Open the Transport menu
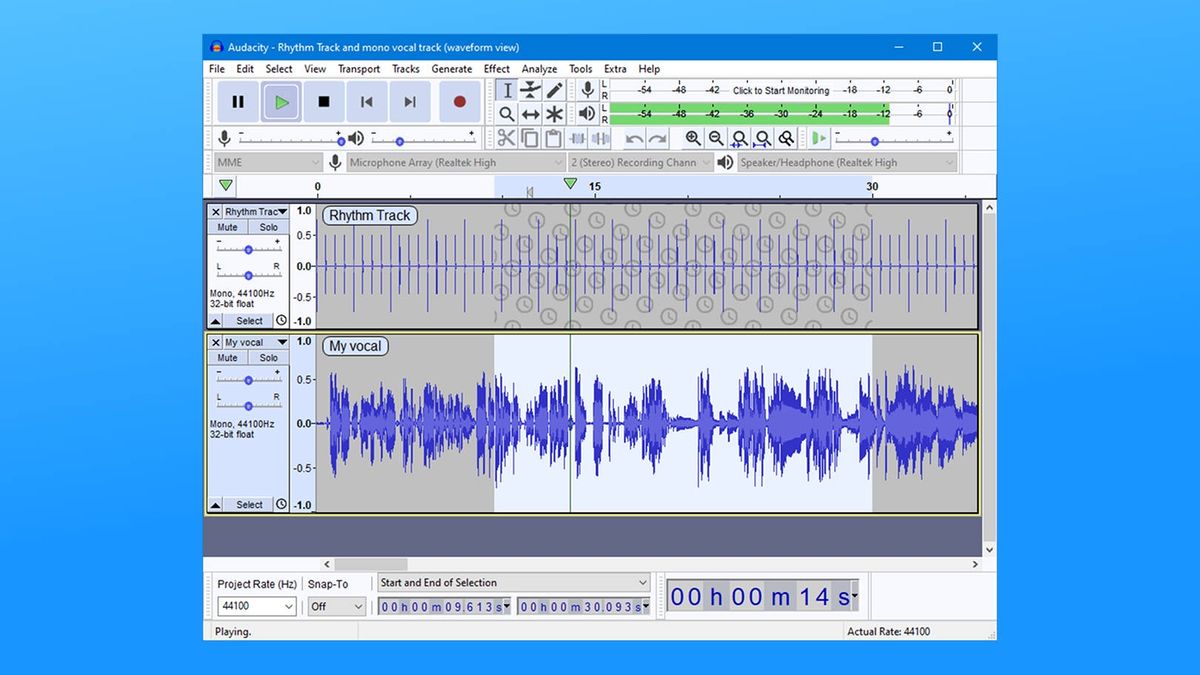The height and width of the screenshot is (675, 1200). pos(359,69)
